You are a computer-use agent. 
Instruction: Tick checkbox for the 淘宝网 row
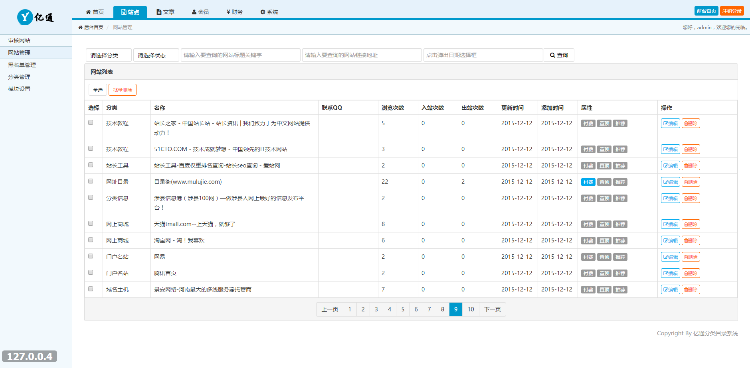(x=90, y=240)
